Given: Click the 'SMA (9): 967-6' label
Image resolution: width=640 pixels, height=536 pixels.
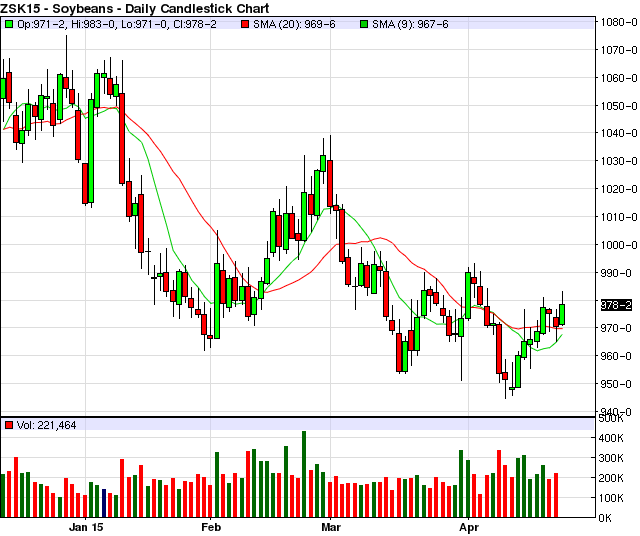Looking at the screenshot, I should [410, 24].
